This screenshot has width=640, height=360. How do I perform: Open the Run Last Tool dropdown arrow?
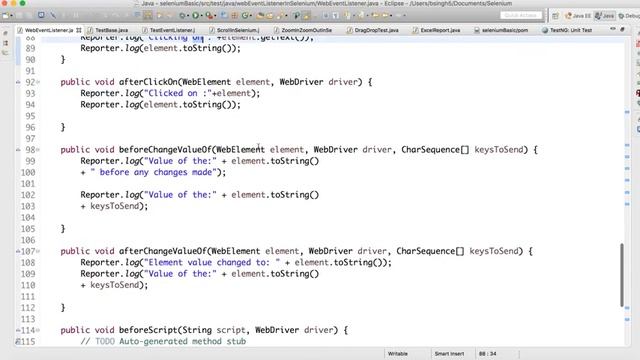(215, 16)
